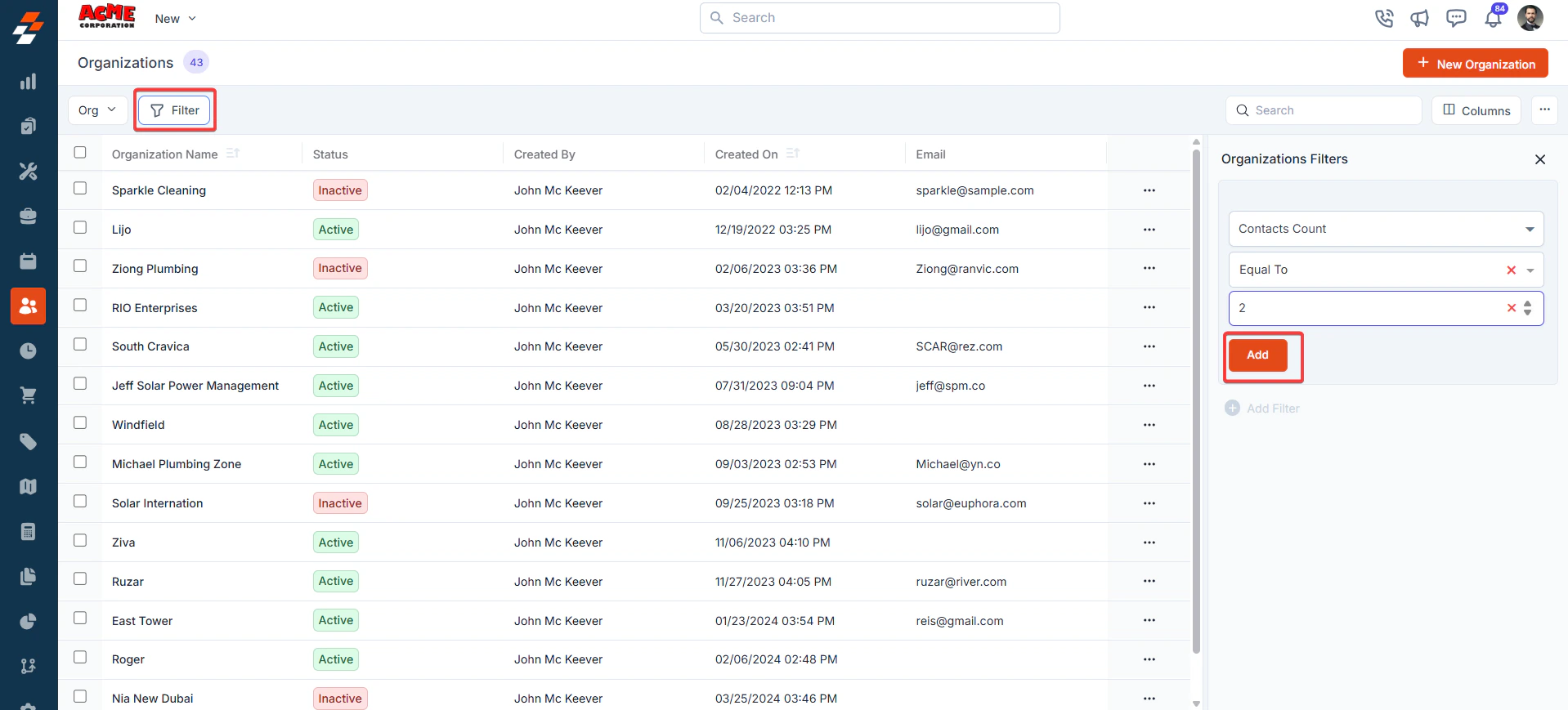The height and width of the screenshot is (710, 1568).
Task: Open the briefcase jobs icon in sidebar
Action: (x=28, y=217)
